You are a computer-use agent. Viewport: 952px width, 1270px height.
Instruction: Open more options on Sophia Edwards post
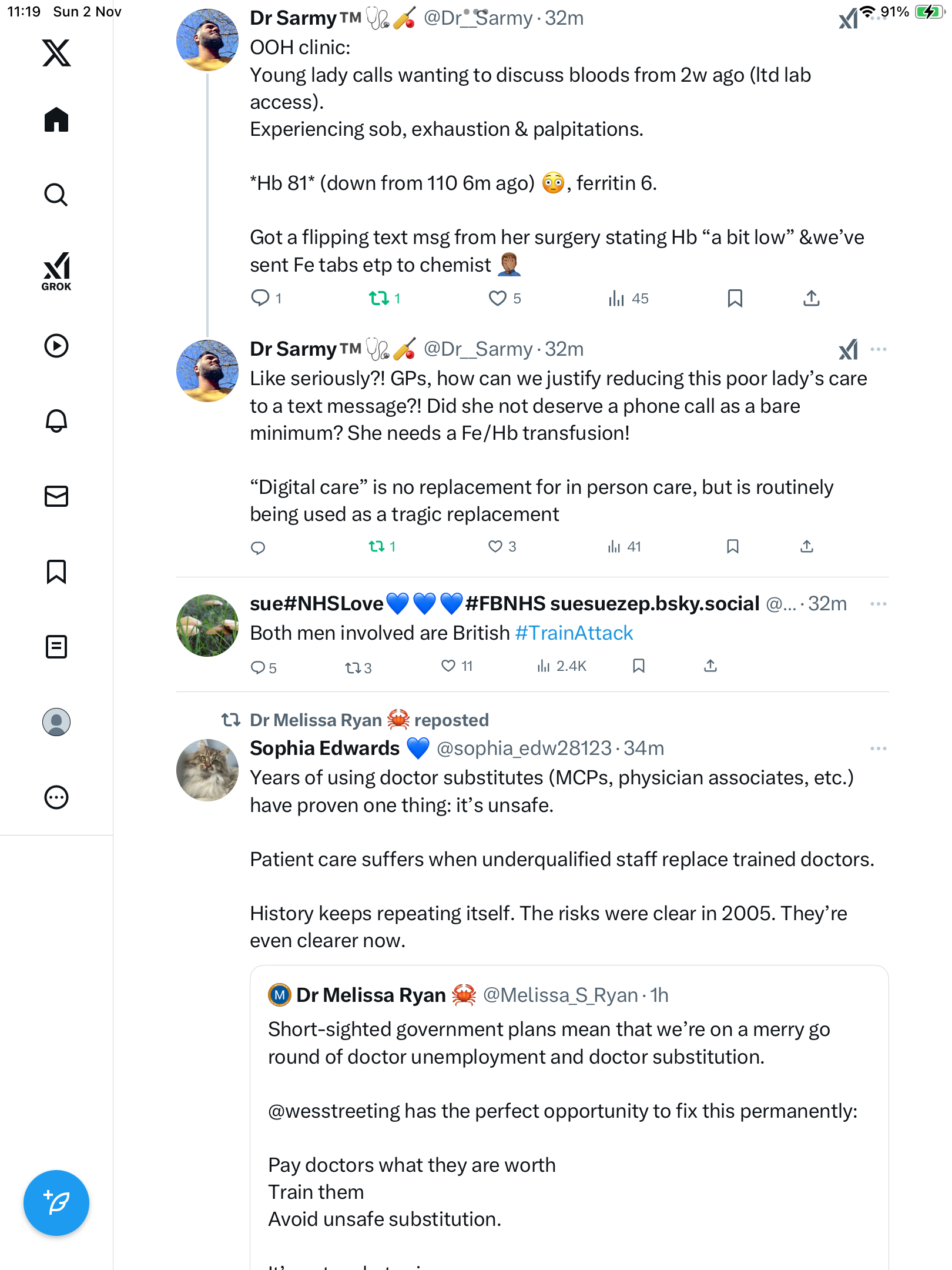878,748
